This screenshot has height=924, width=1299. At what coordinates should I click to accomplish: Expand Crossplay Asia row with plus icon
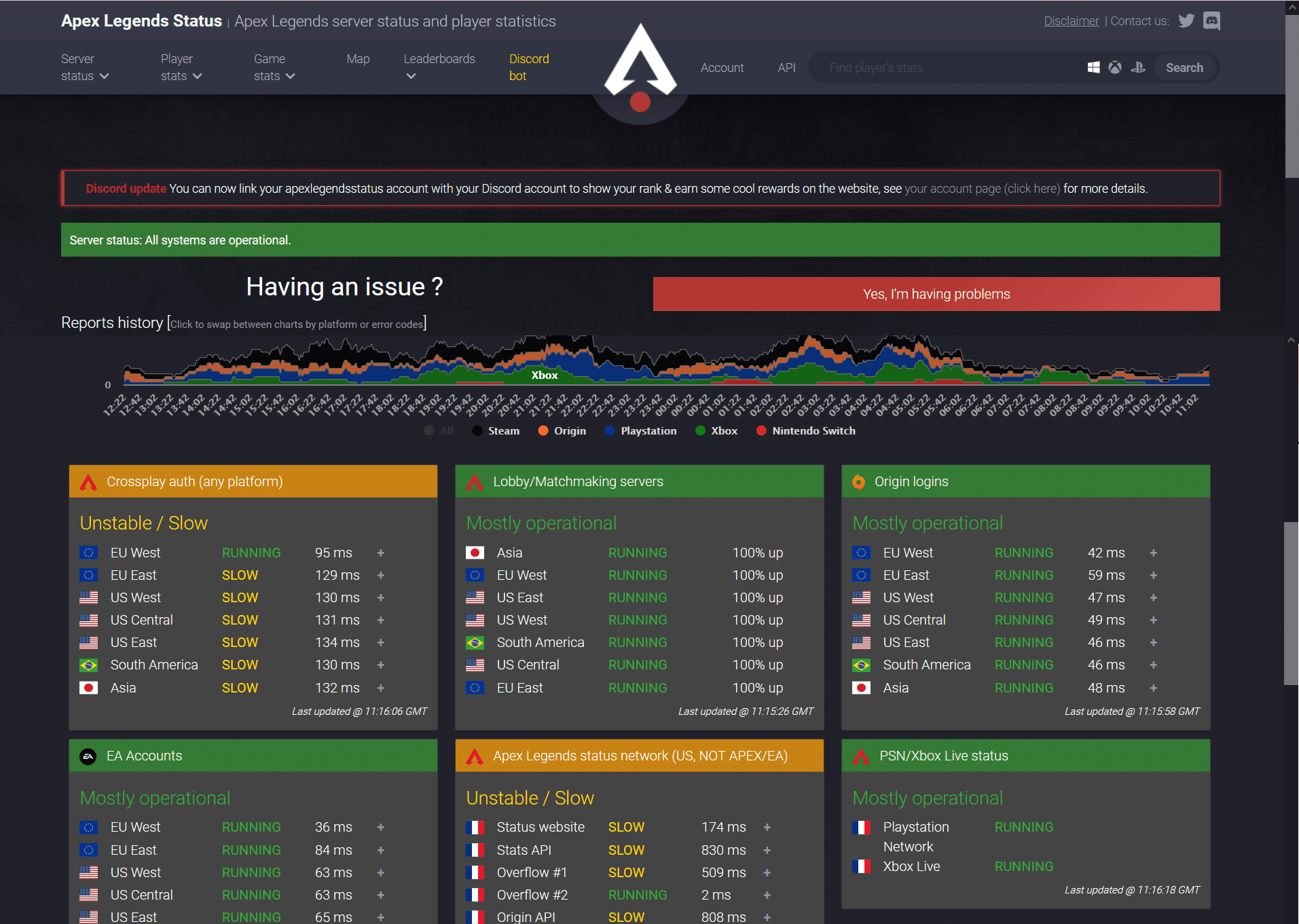pos(381,688)
